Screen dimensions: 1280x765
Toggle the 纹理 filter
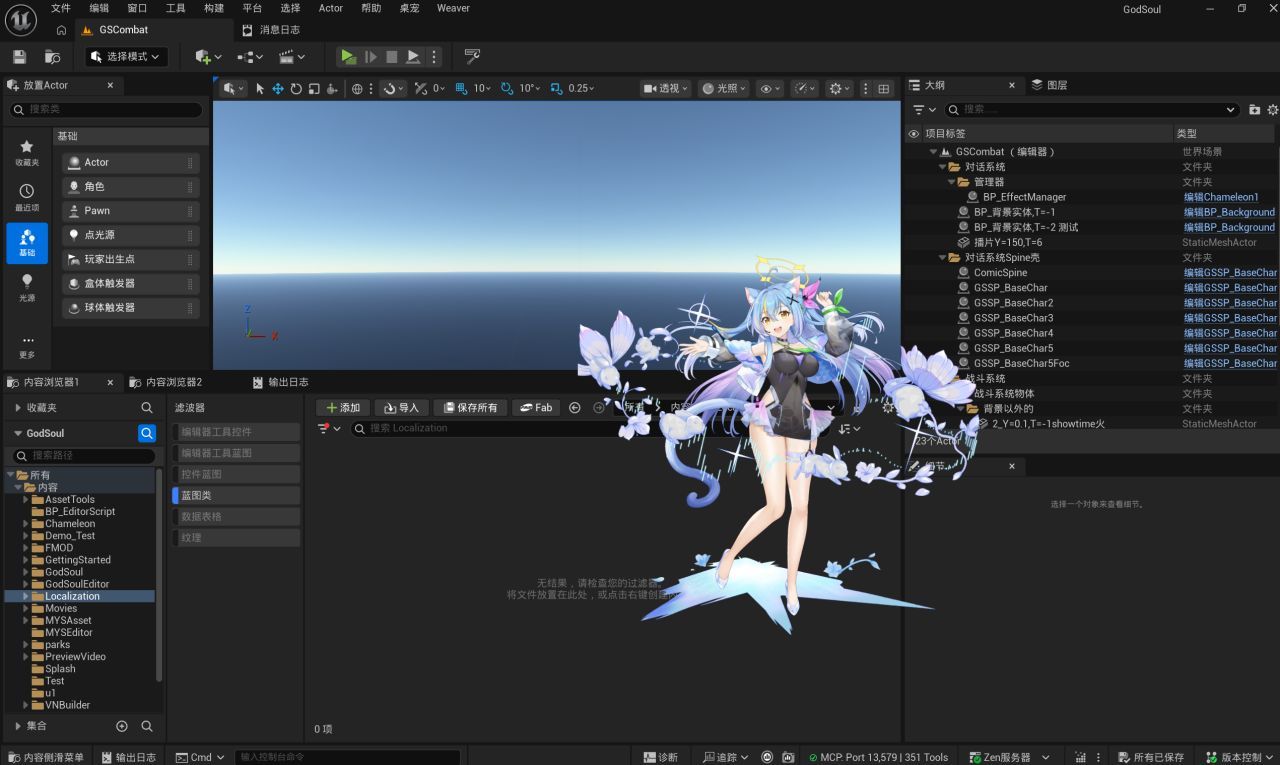[236, 537]
